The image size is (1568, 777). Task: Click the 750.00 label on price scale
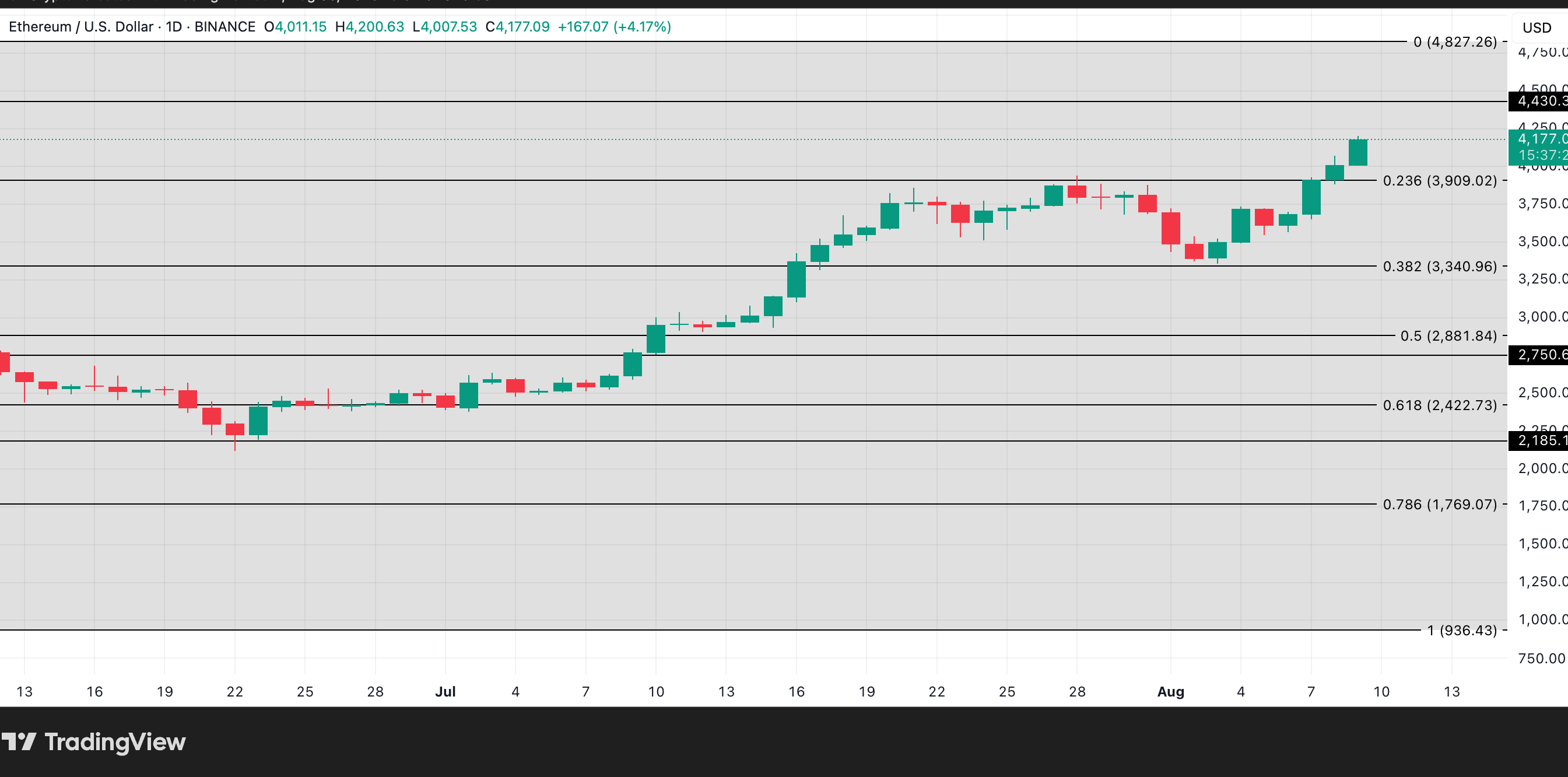coord(1542,658)
